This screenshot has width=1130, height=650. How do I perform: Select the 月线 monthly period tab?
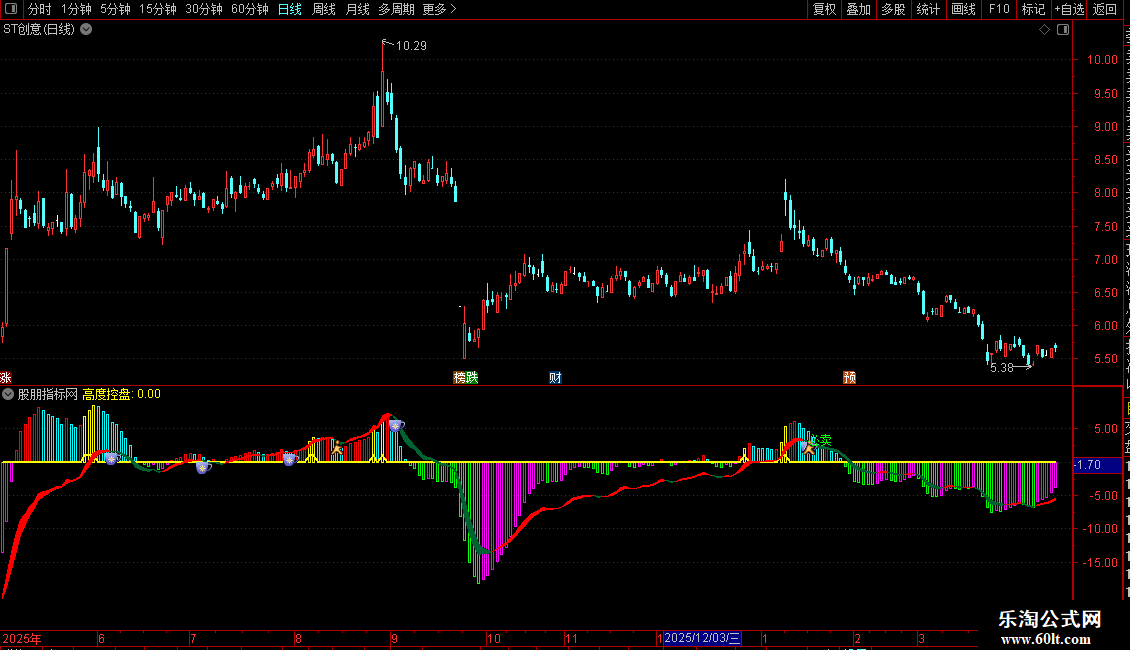(357, 9)
